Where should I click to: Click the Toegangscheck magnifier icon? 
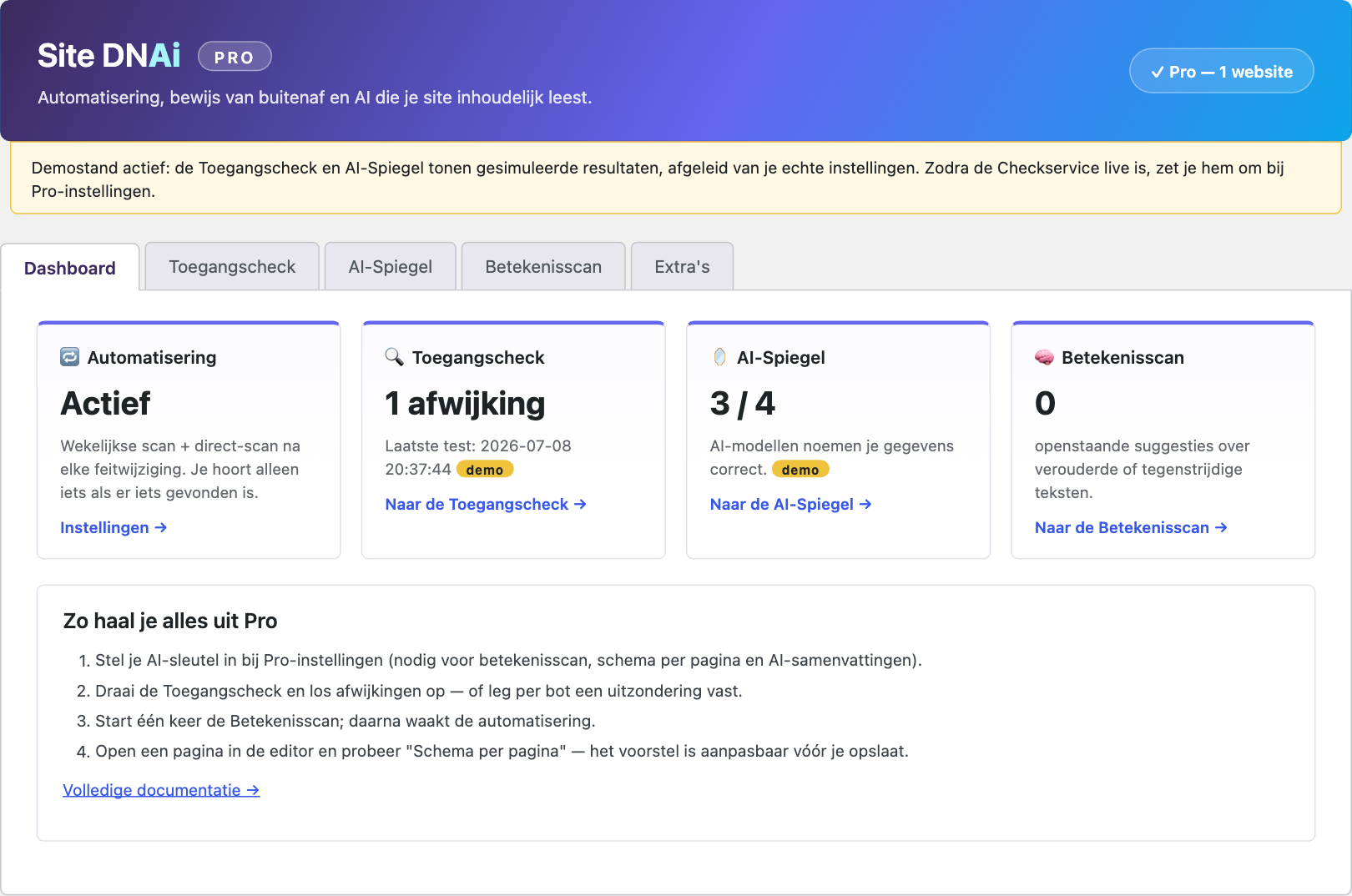click(x=394, y=357)
